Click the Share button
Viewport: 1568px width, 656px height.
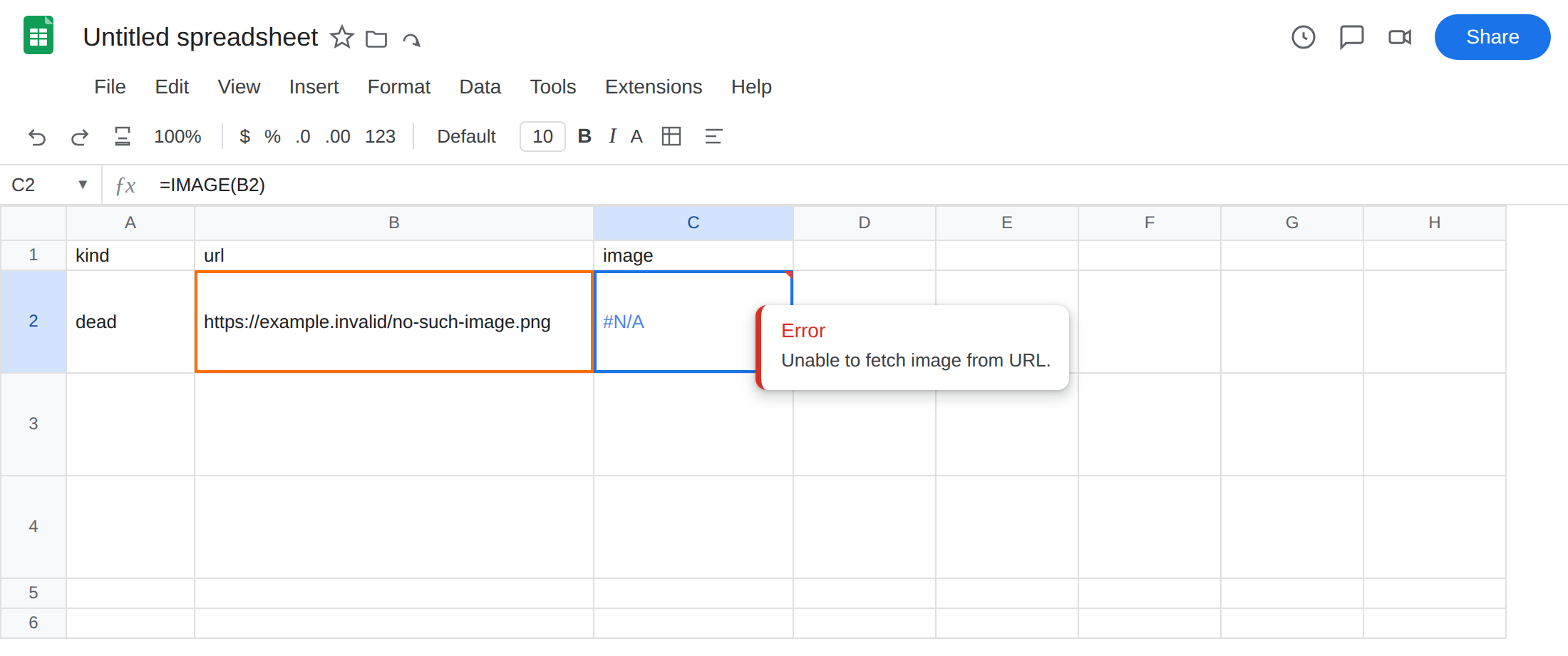click(1492, 37)
